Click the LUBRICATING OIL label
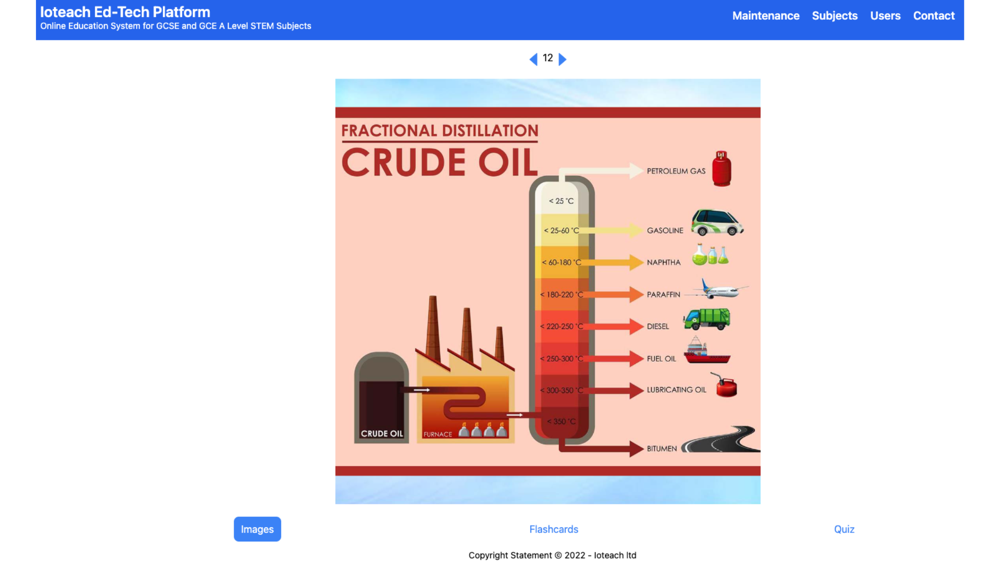Image resolution: width=1000 pixels, height=563 pixels. (x=676, y=390)
